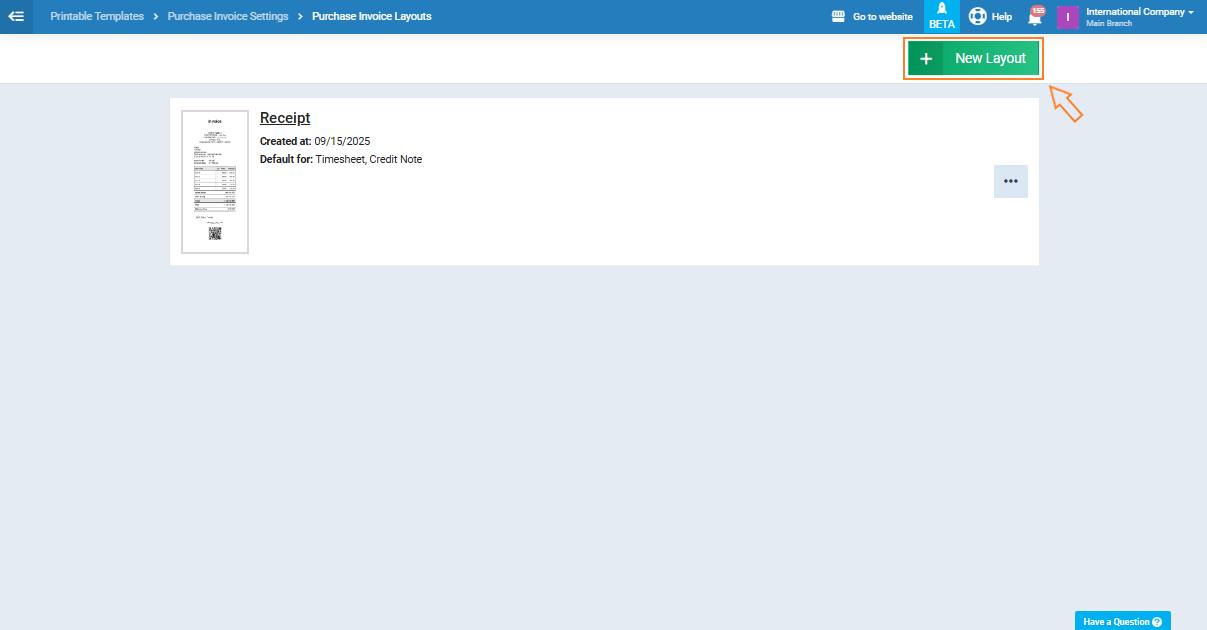
Task: Click the BETA rocket icon
Action: [942, 11]
